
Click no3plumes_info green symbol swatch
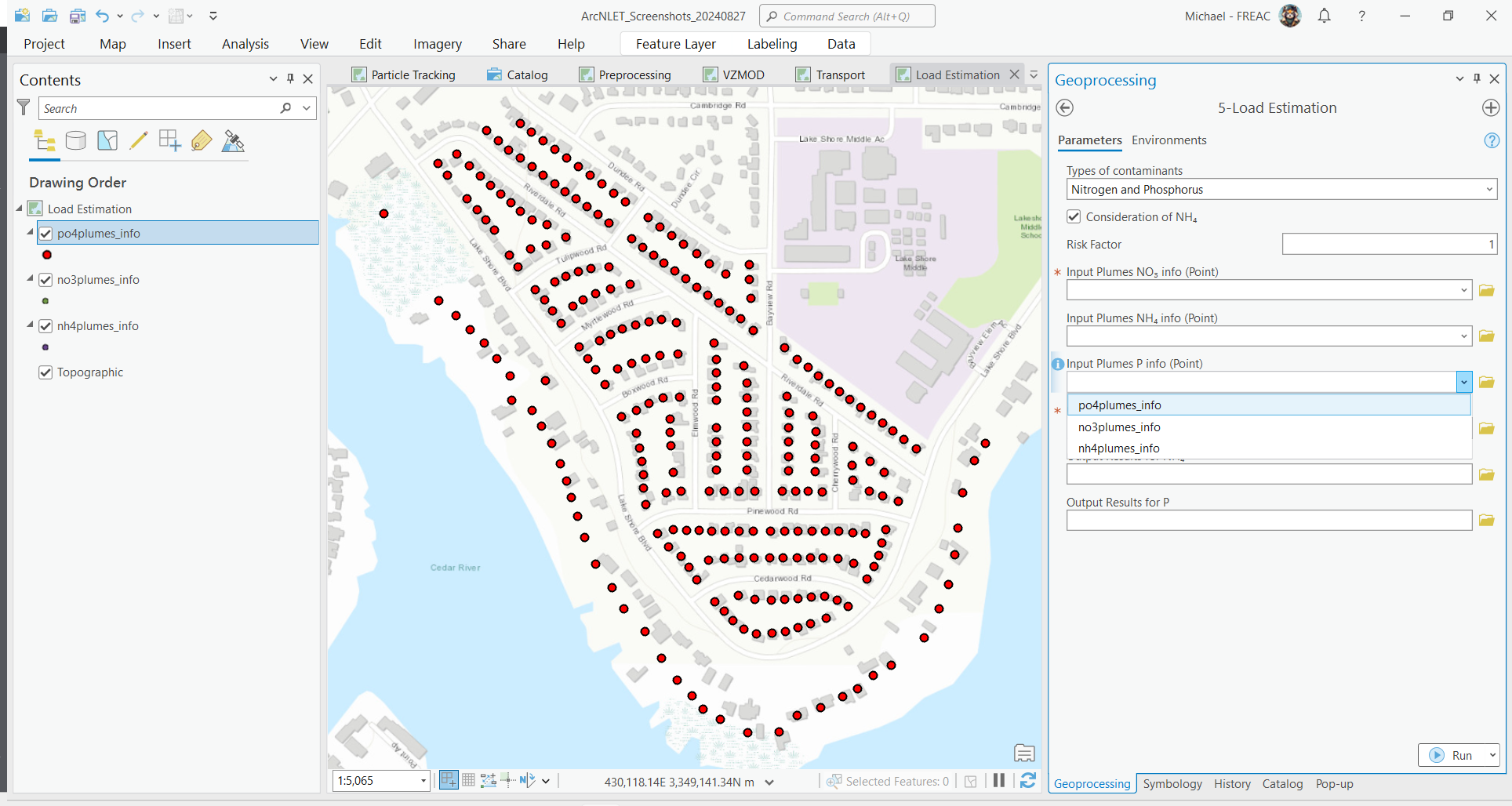pos(45,301)
